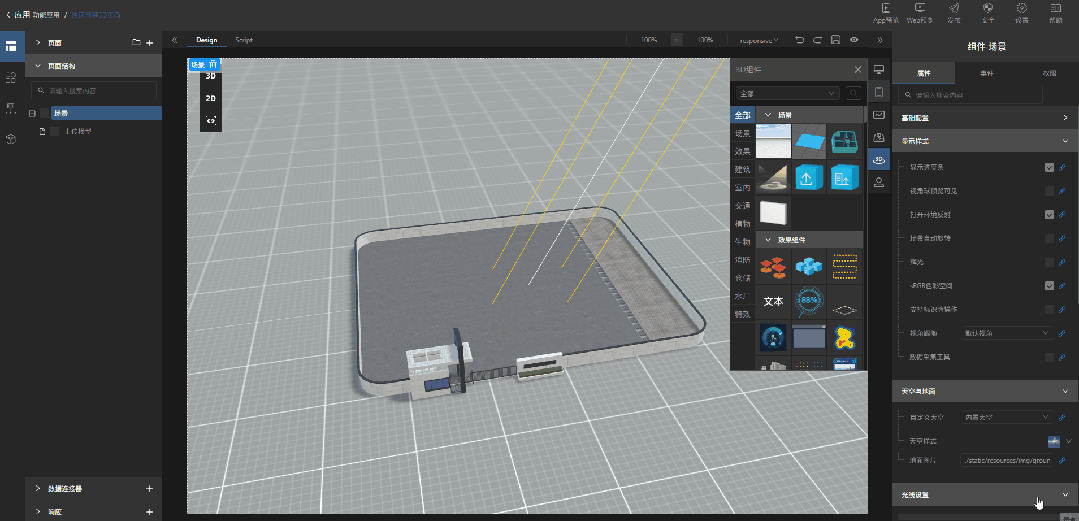This screenshot has width=1079, height=521.
Task: Click the property search input field
Action: 970,95
